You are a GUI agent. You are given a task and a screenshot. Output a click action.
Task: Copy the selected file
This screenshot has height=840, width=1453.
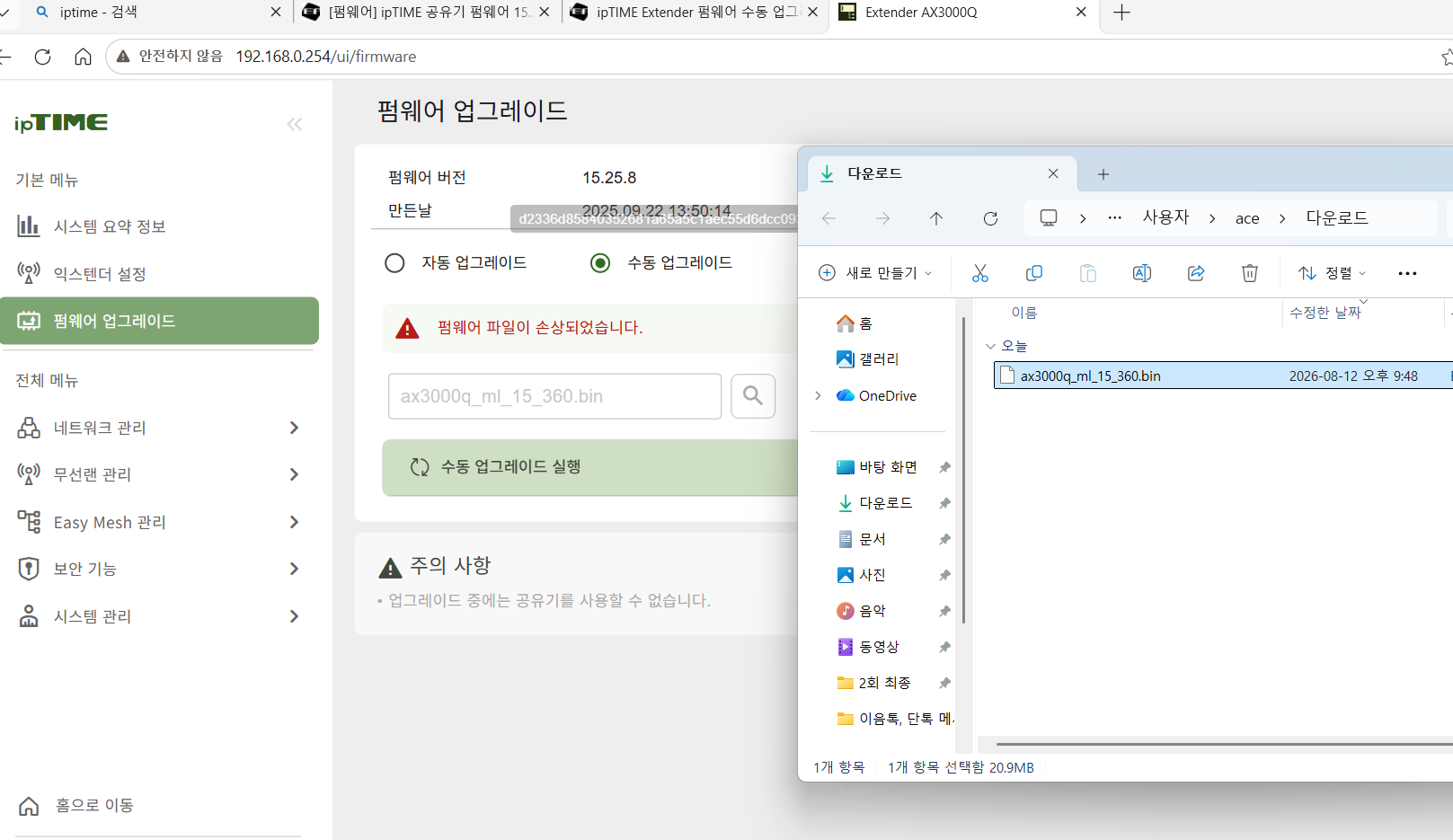pyautogui.click(x=1034, y=273)
